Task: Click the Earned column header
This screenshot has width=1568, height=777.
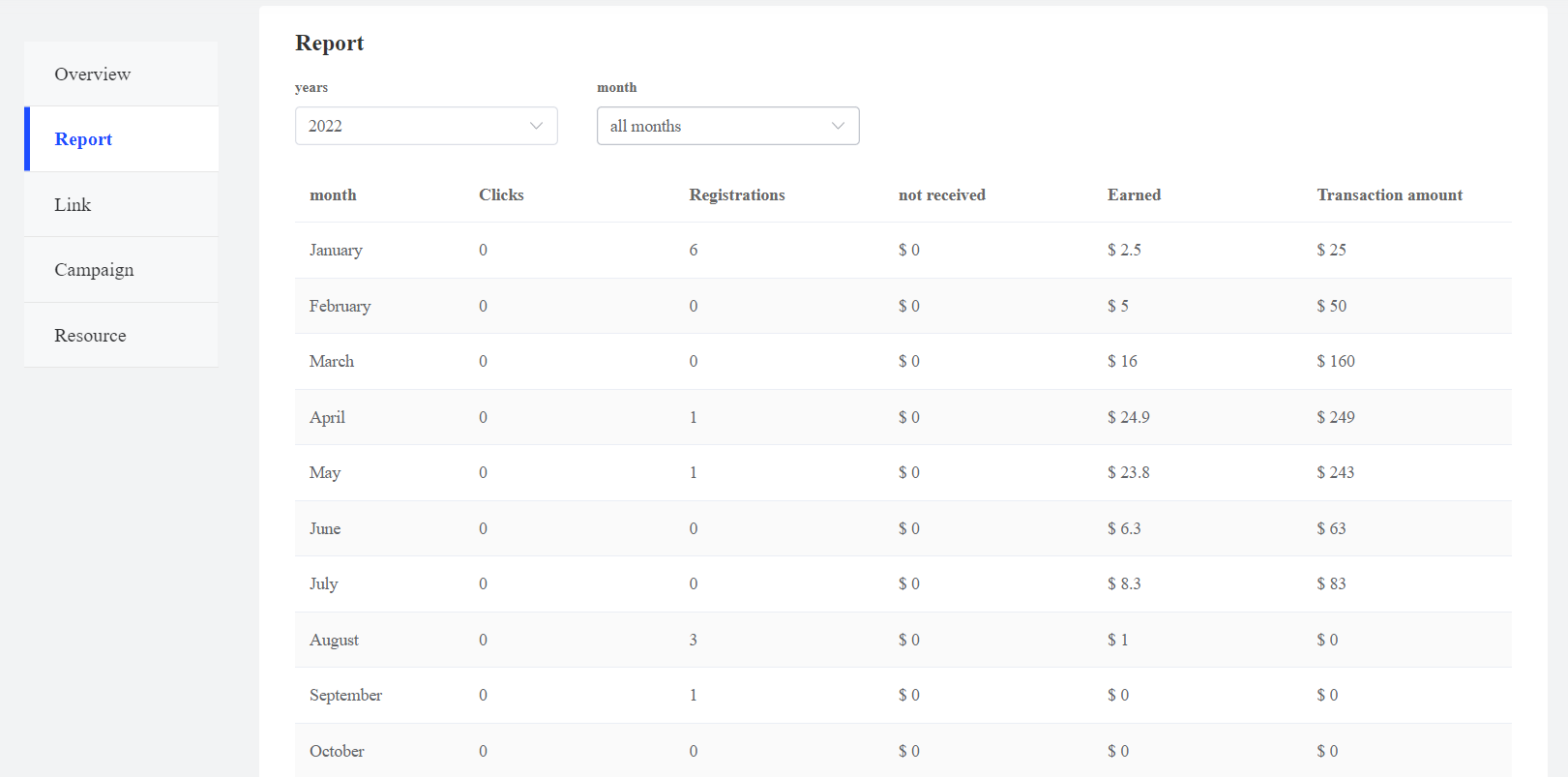Action: click(1134, 194)
